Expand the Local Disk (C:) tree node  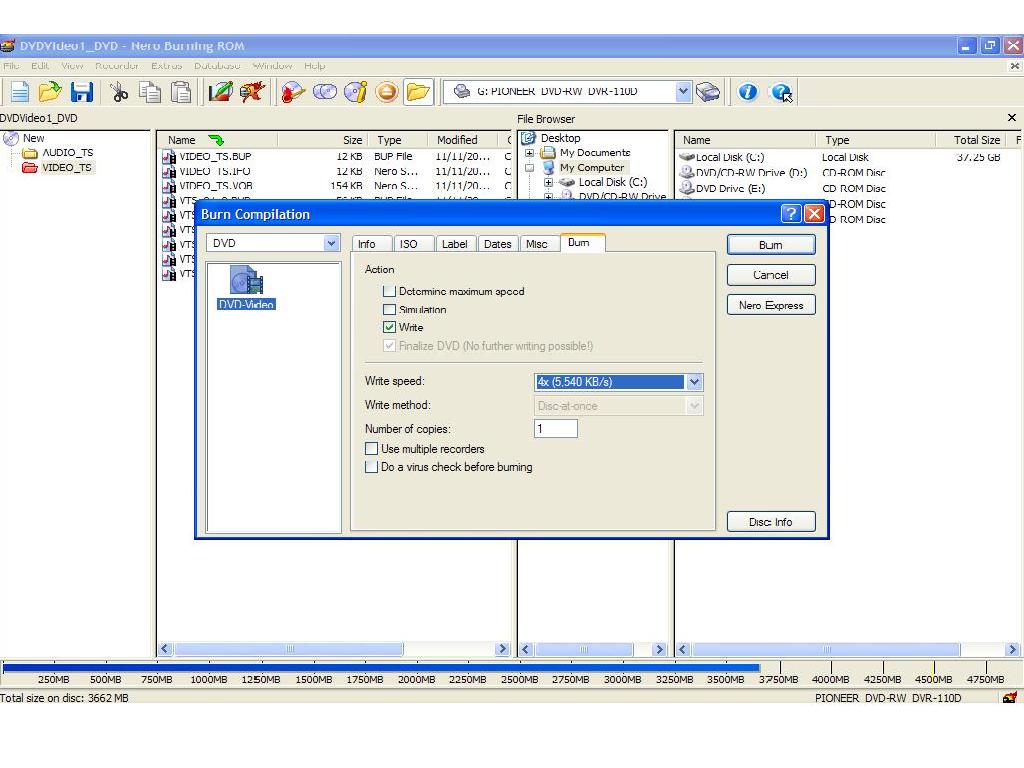point(549,183)
